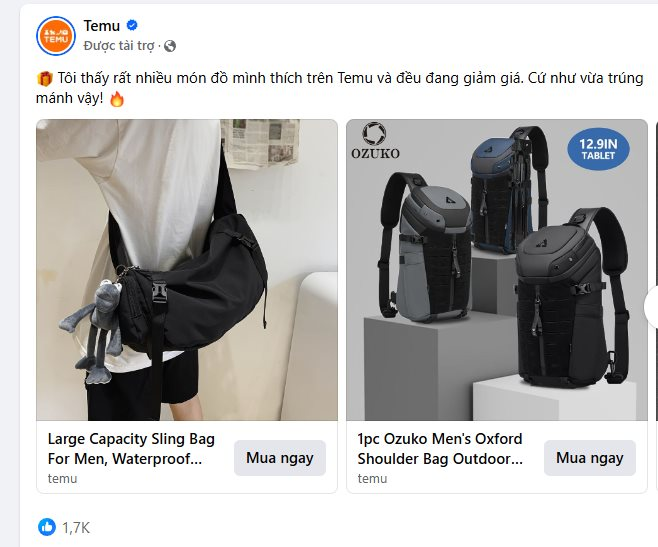
Task: Click the "Được tài trợ" sponsored label
Action: point(121,45)
